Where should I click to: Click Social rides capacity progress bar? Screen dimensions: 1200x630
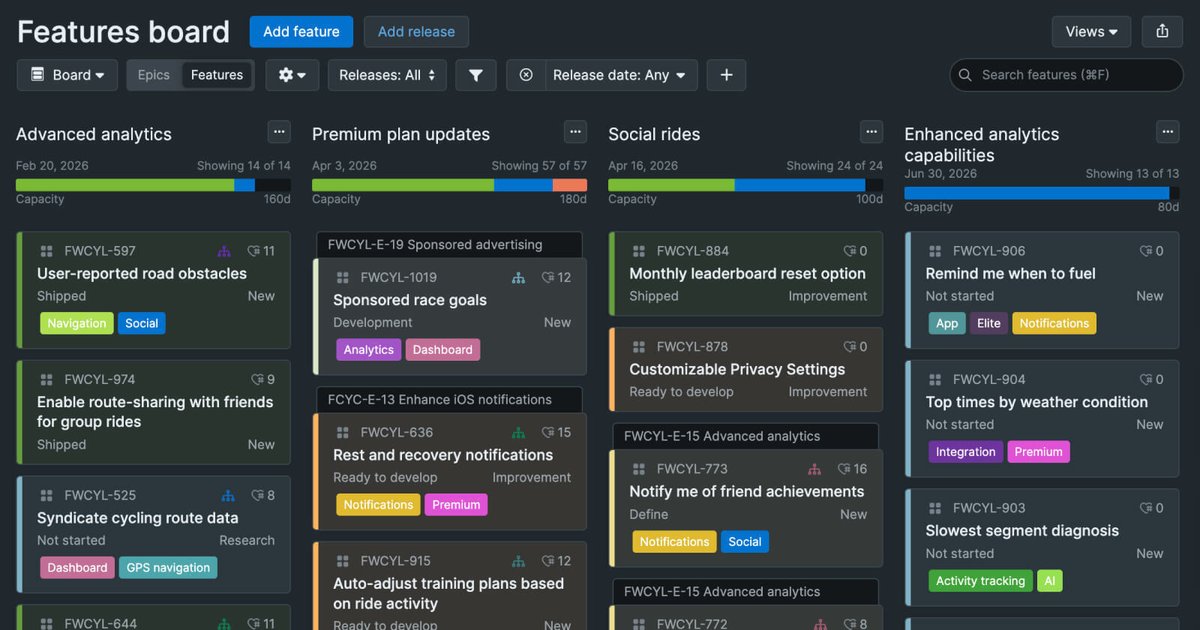pos(745,185)
